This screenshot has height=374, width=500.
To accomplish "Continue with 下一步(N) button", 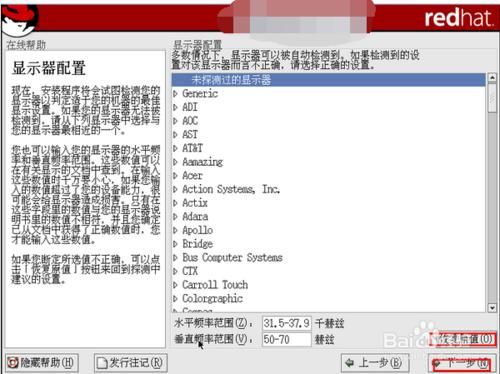I will [x=462, y=363].
